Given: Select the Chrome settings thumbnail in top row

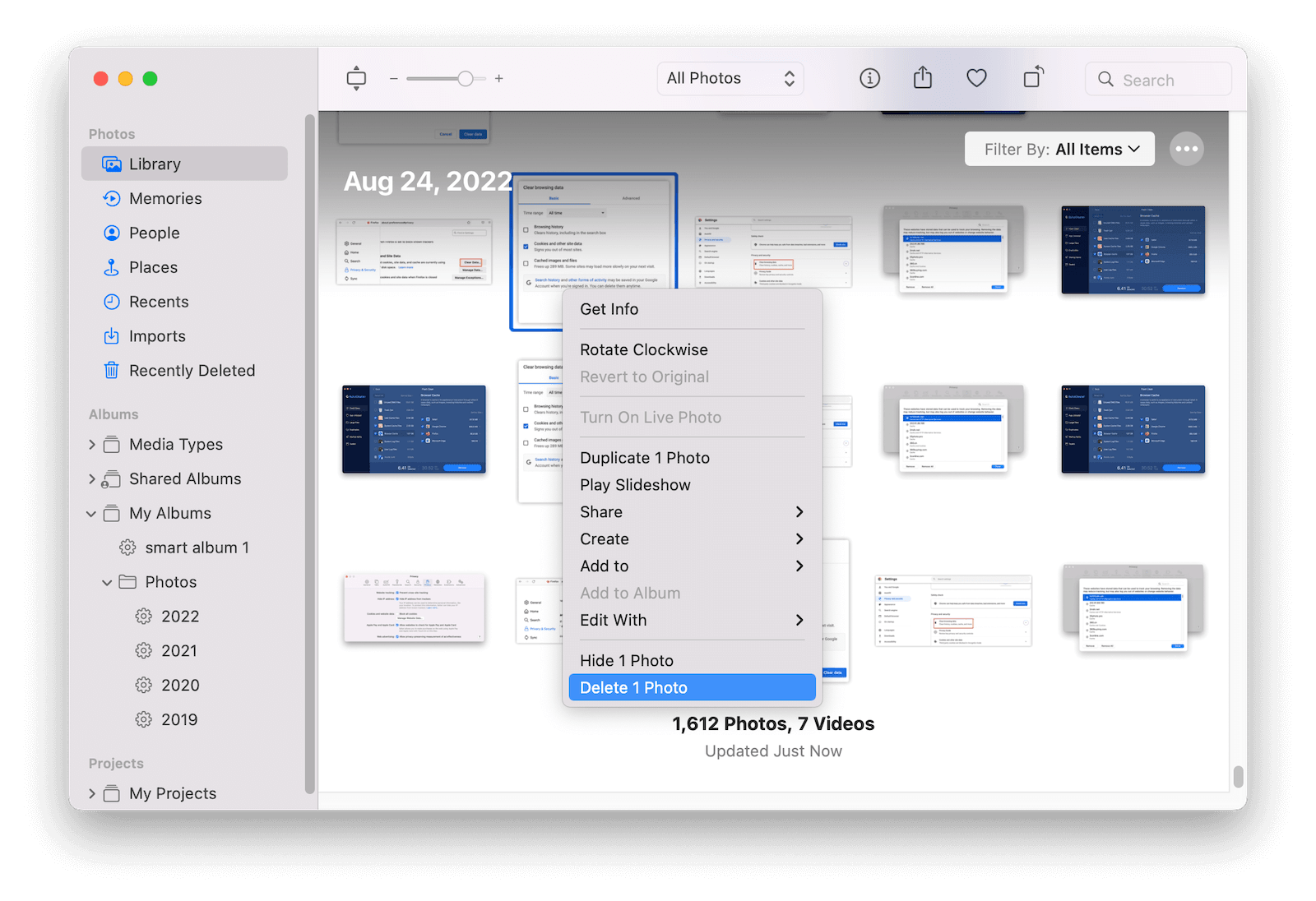Looking at the screenshot, I should pos(772,252).
